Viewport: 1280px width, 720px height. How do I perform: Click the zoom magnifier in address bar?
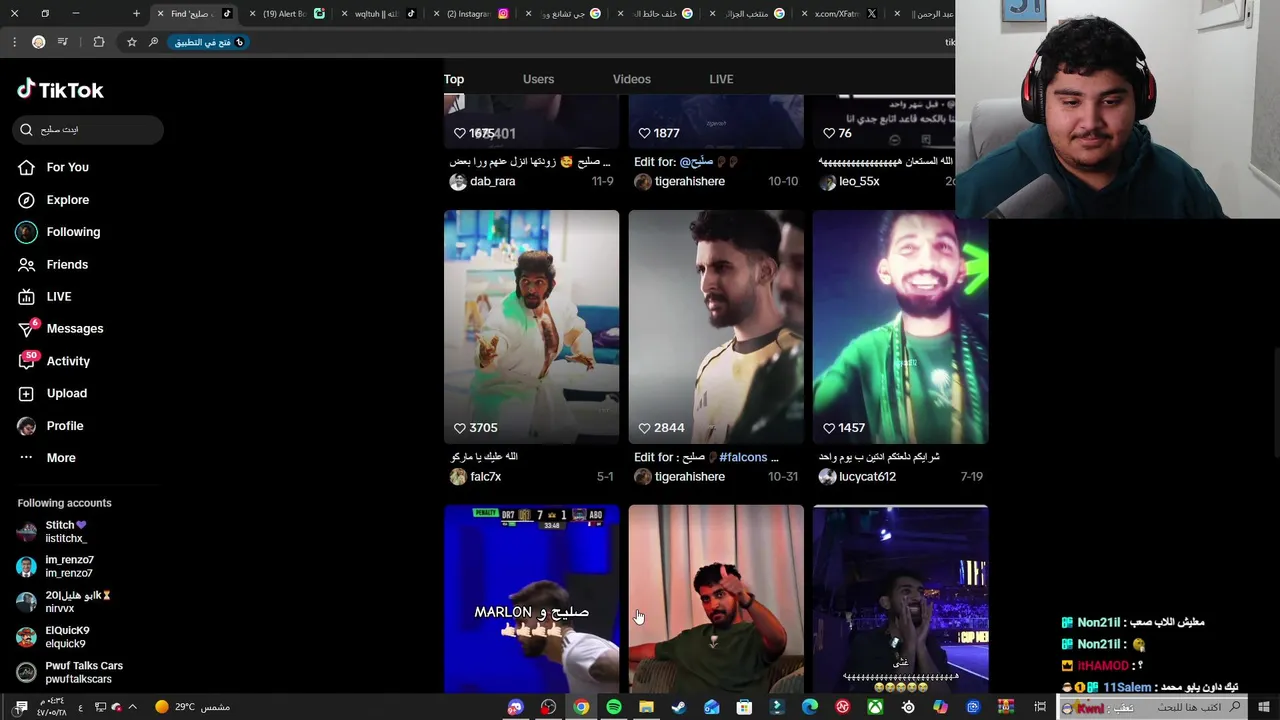[153, 42]
